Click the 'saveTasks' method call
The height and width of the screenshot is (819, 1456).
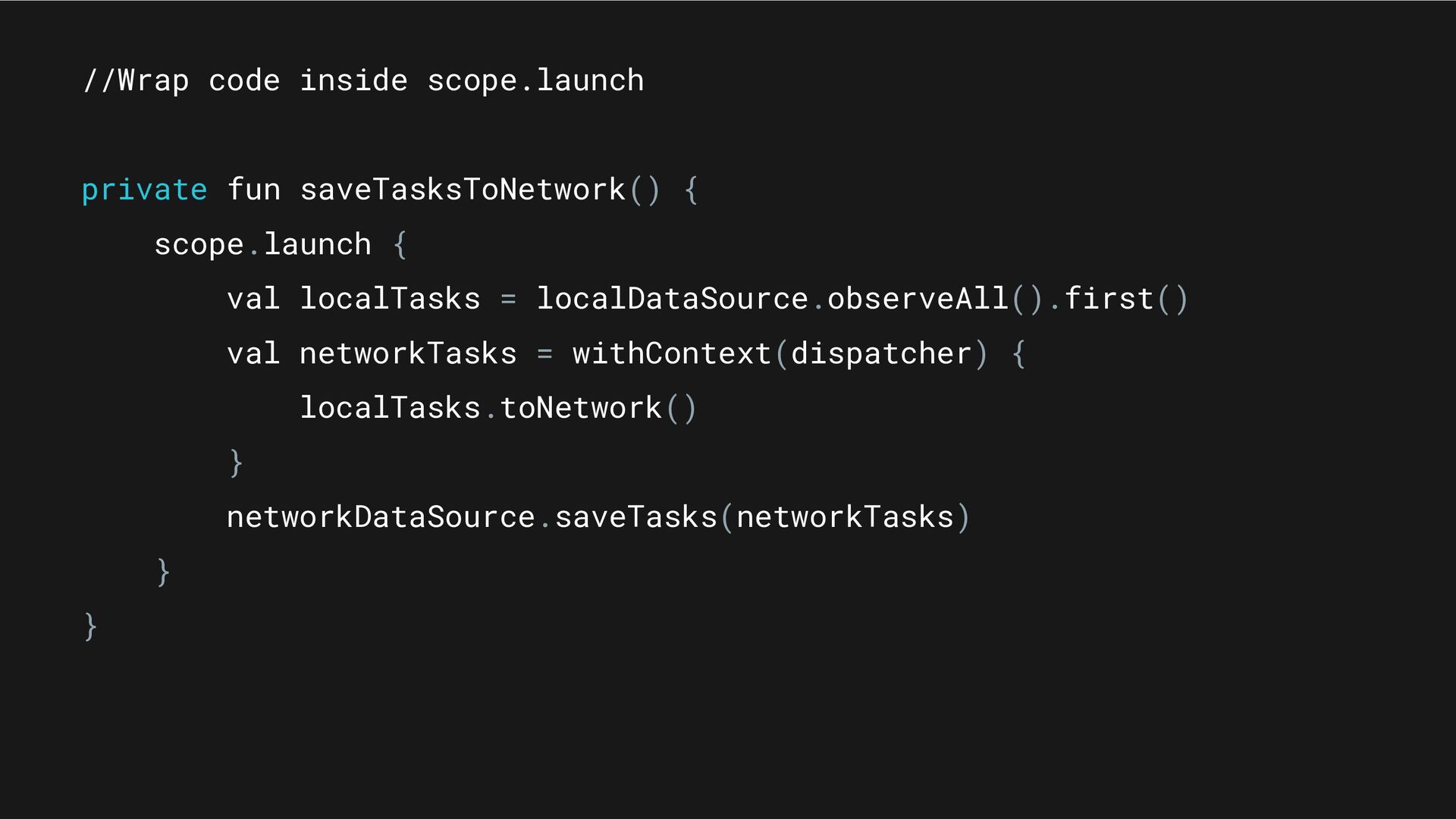coord(635,517)
